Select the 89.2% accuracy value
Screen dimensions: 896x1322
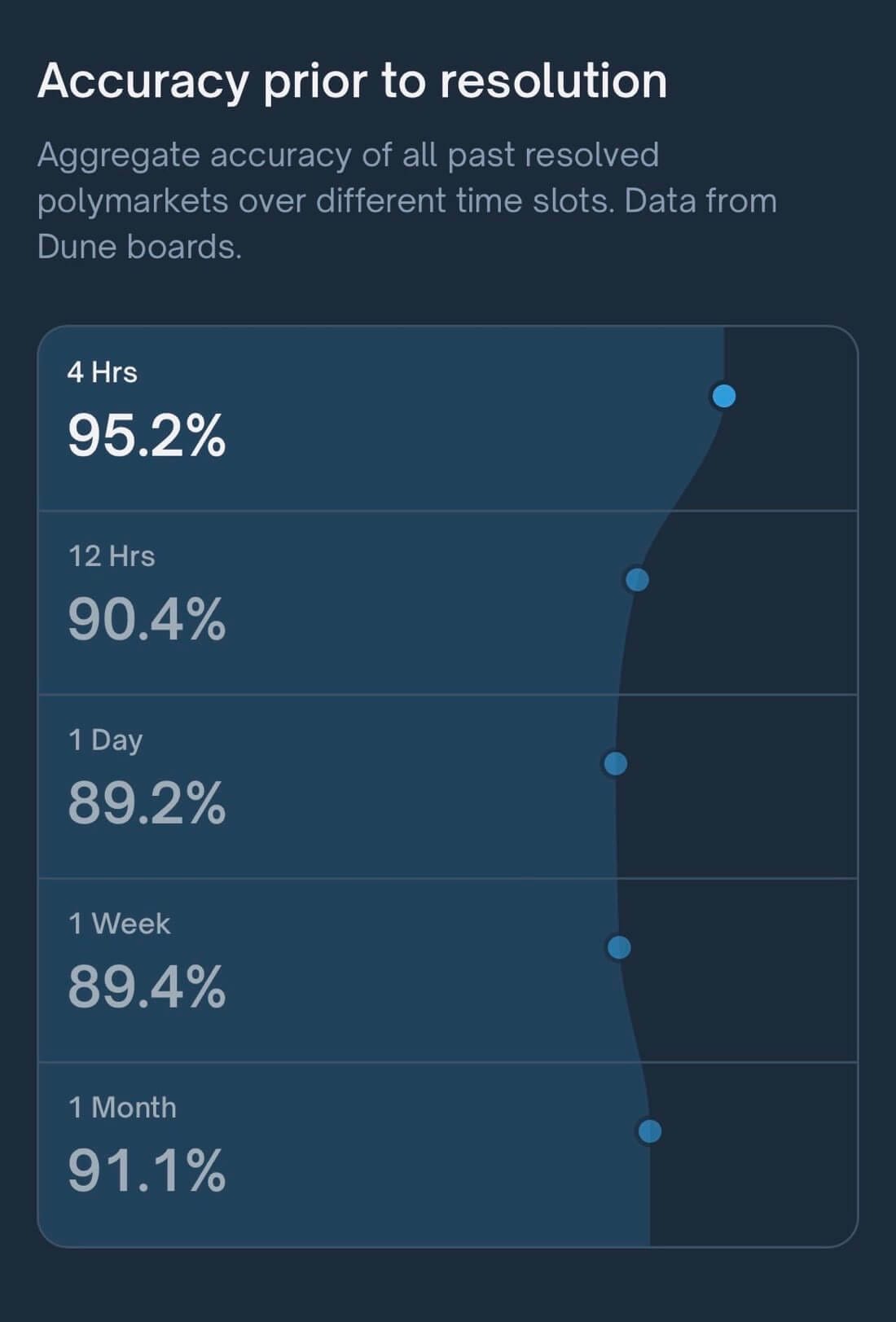[147, 803]
